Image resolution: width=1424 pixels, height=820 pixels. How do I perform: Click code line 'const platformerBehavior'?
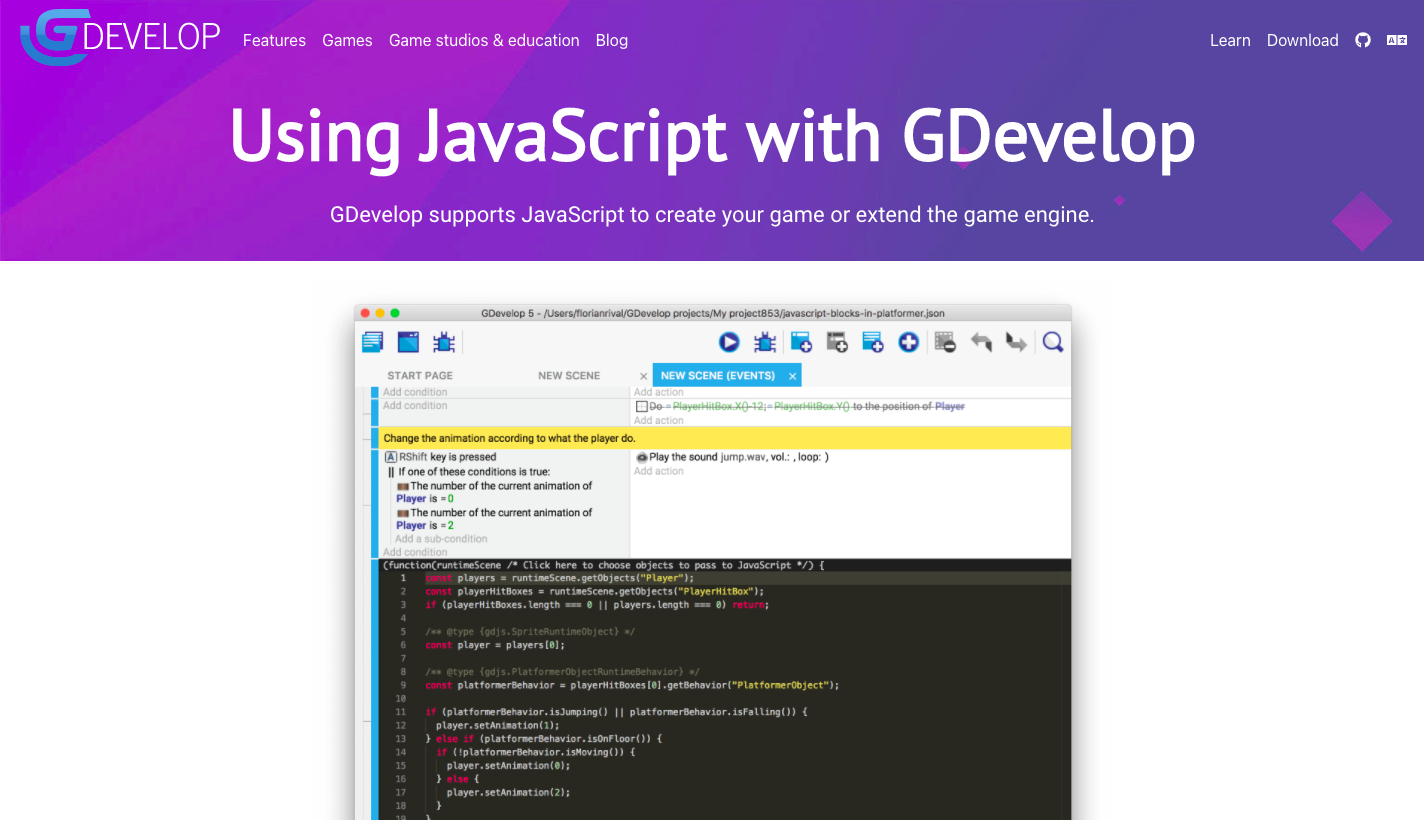pyautogui.click(x=632, y=686)
